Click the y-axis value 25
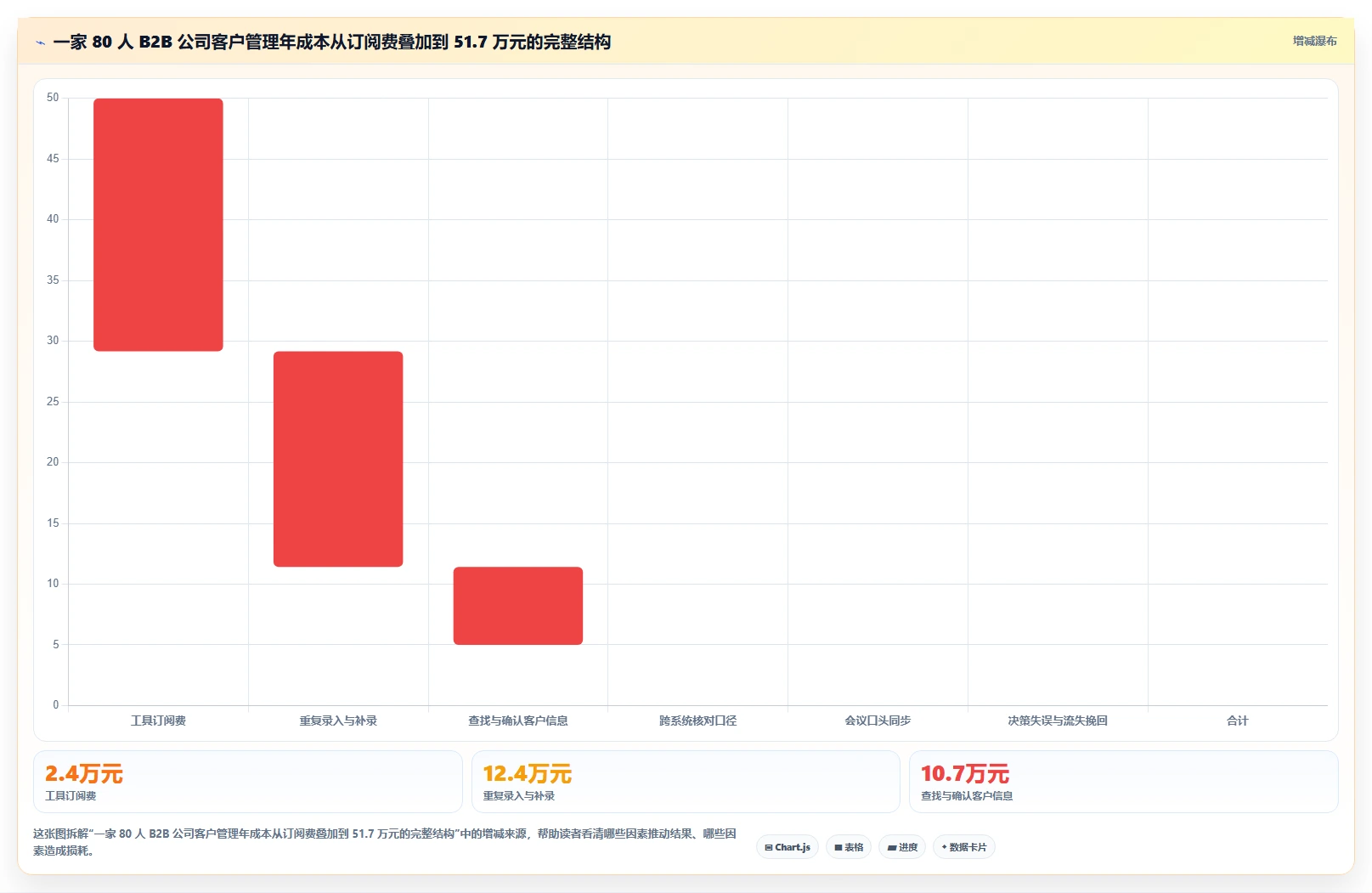The image size is (1372, 893). (53, 401)
